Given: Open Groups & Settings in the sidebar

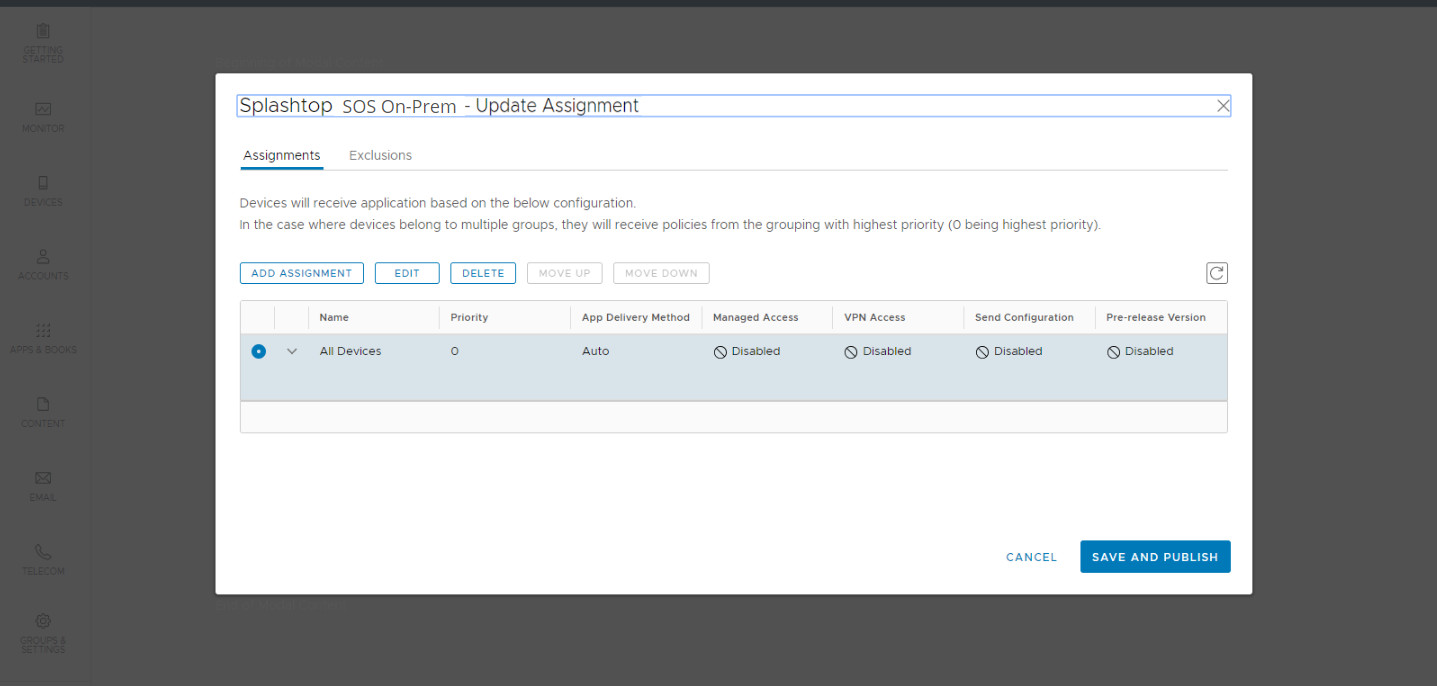Looking at the screenshot, I should click(x=43, y=633).
